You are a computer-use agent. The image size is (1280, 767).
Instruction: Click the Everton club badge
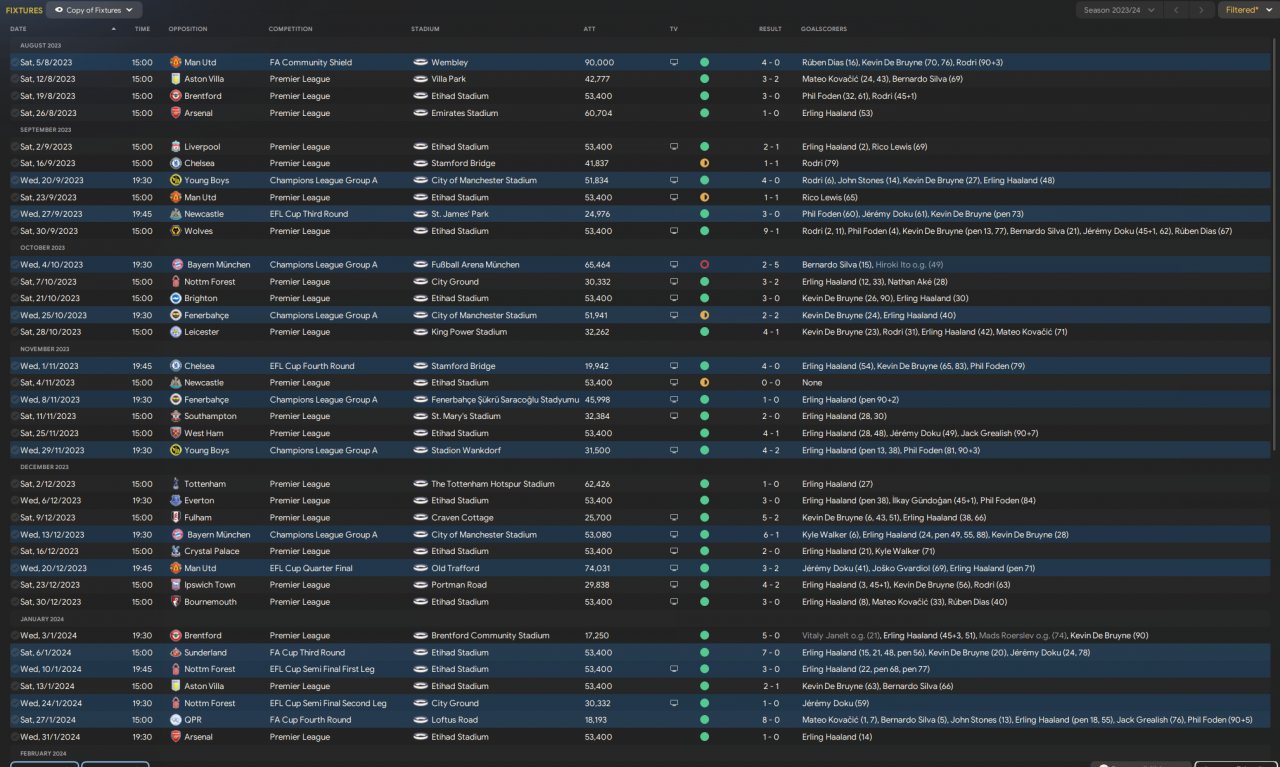[x=176, y=500]
